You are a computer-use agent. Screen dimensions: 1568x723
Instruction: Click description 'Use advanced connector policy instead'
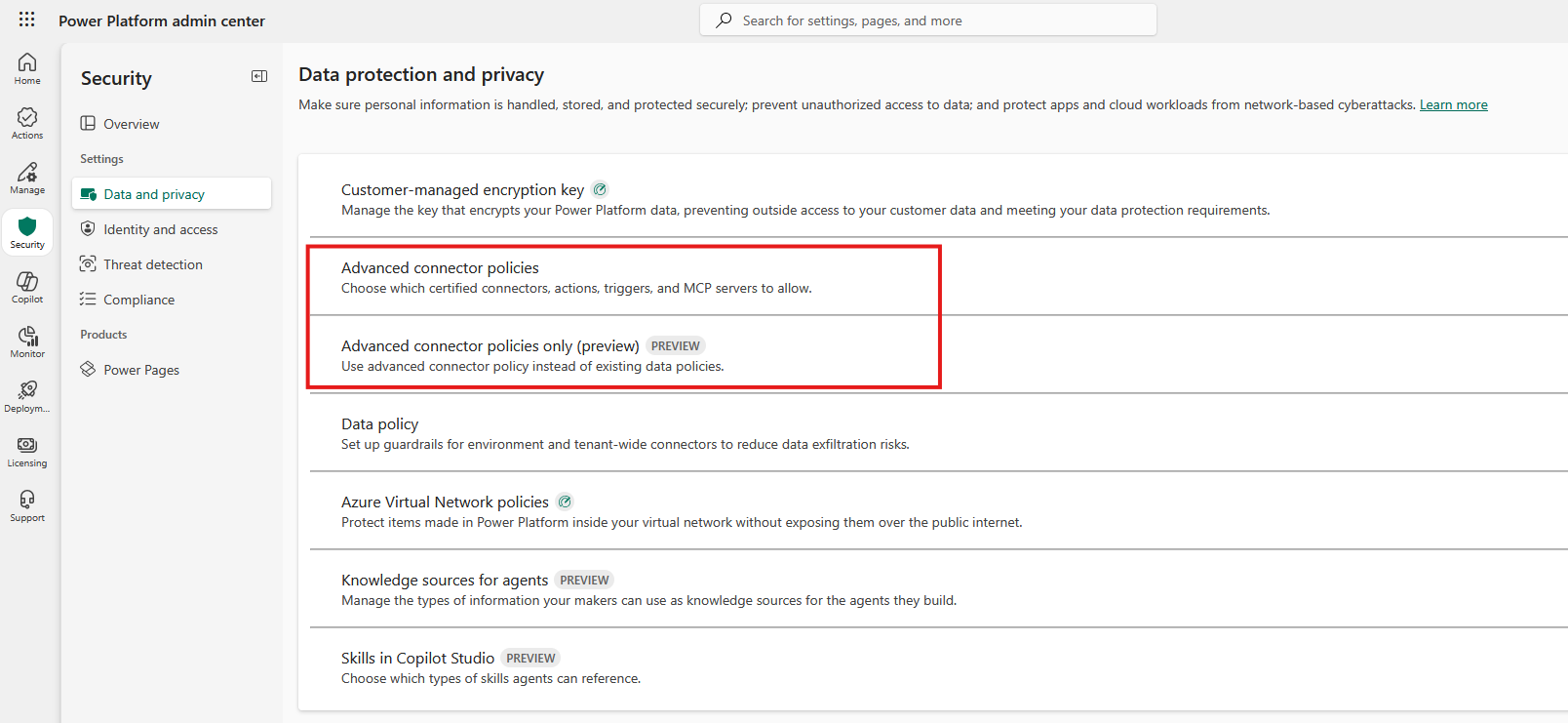532,366
